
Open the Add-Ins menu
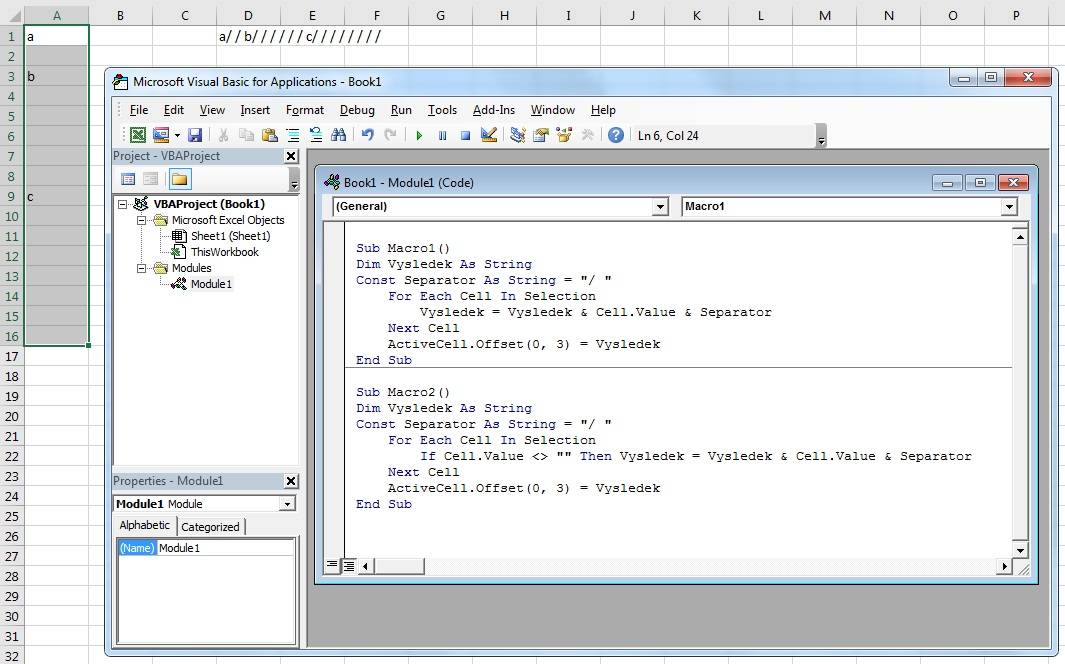coord(494,110)
